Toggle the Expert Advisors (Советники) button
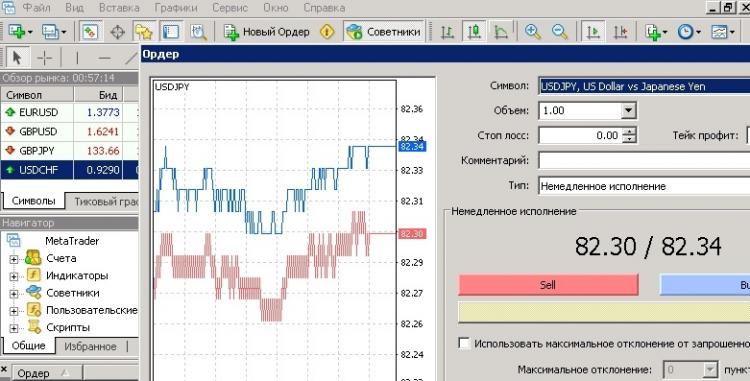Viewport: 750px width, 381px height. point(384,32)
